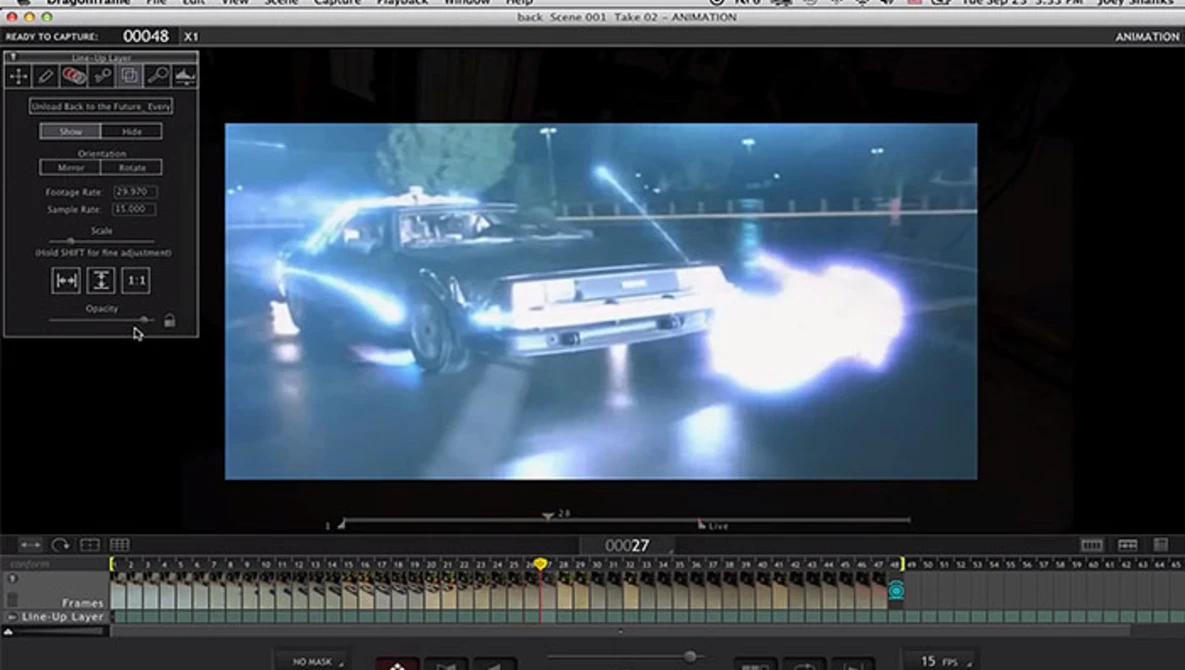This screenshot has height=670, width=1185.
Task: Open the Scene menu
Action: (281, 2)
